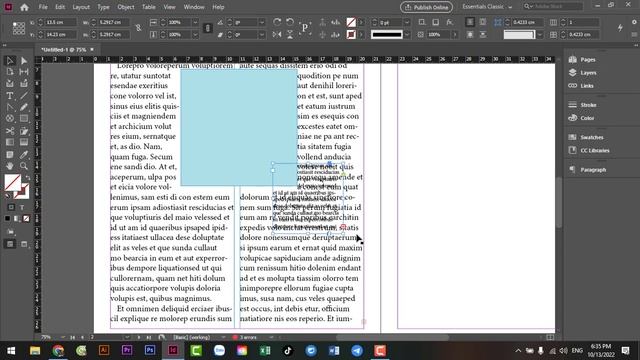Select the Gap tool
Screen dimensions: 640x360
click(24, 72)
